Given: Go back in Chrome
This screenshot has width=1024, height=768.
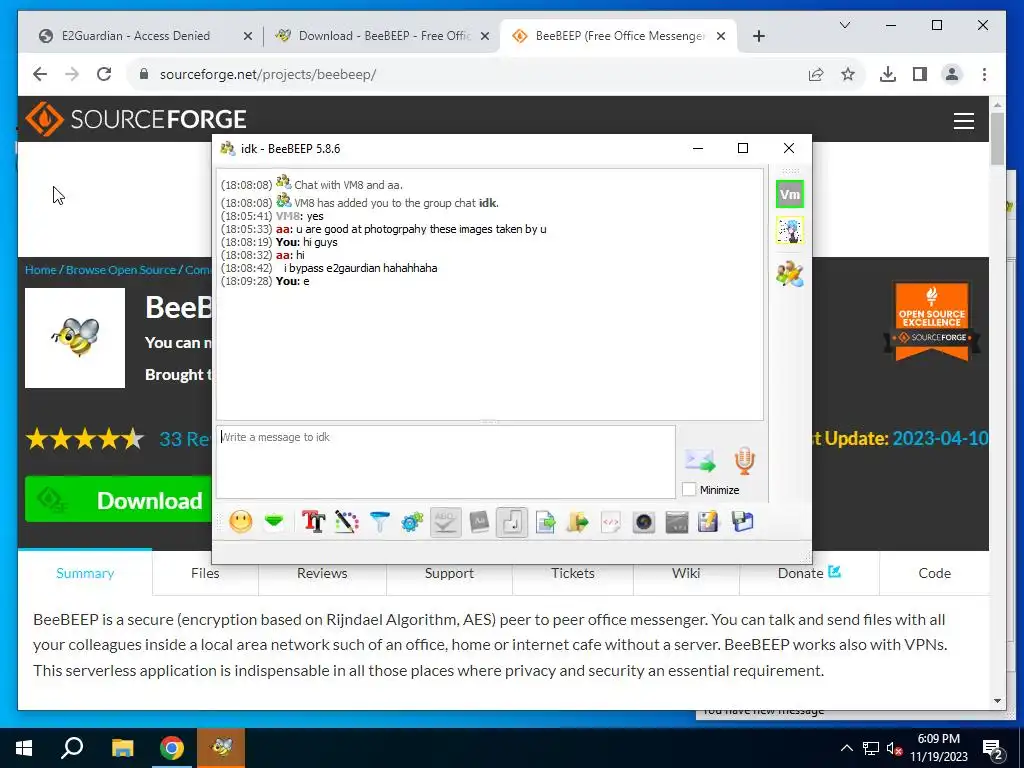Looking at the screenshot, I should click(x=40, y=74).
